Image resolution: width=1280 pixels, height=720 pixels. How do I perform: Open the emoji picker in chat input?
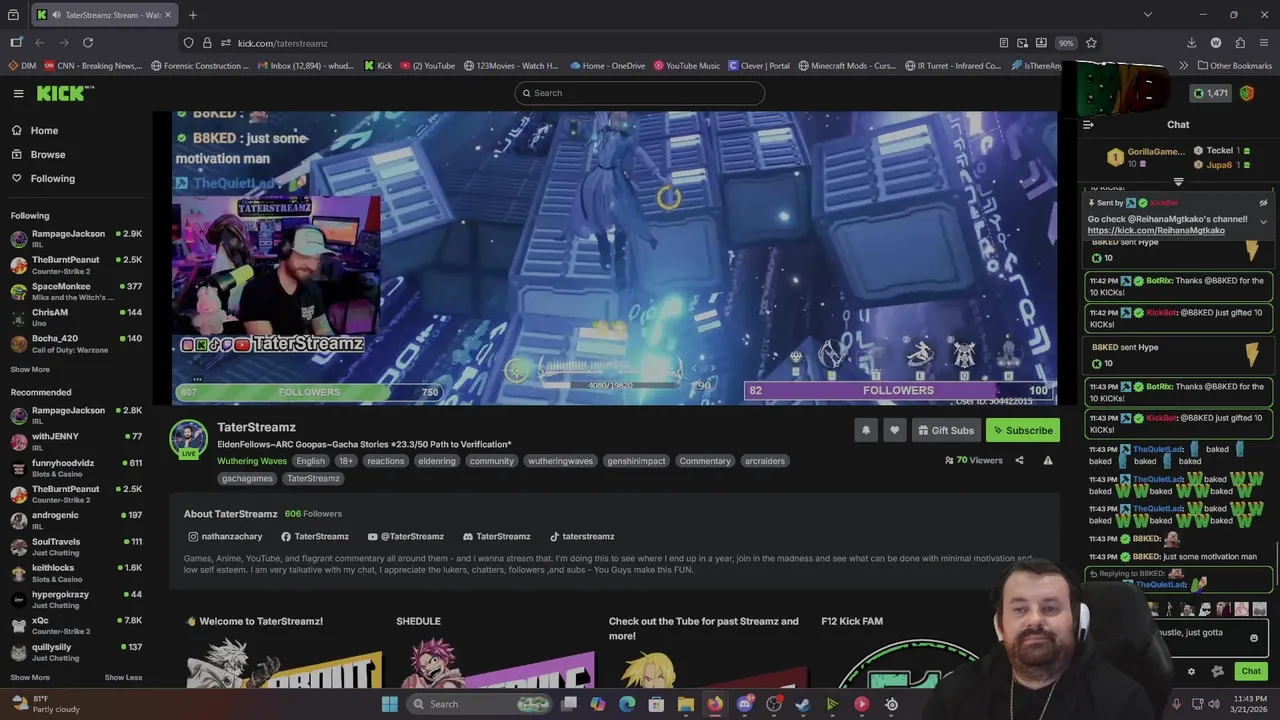pyautogui.click(x=1254, y=638)
